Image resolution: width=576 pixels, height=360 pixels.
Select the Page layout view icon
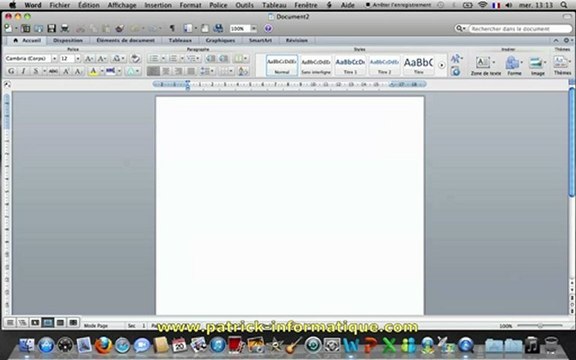point(47,323)
